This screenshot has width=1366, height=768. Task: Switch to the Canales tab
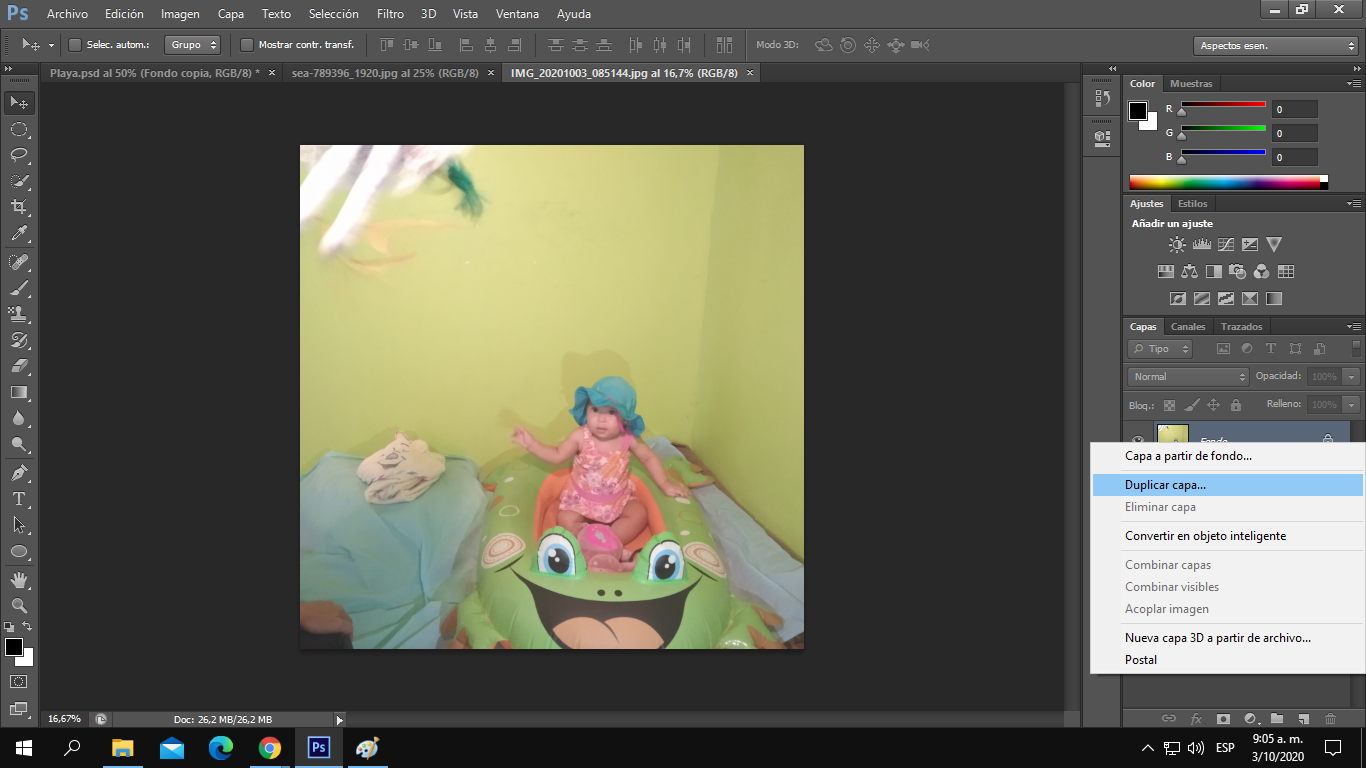coord(1188,327)
